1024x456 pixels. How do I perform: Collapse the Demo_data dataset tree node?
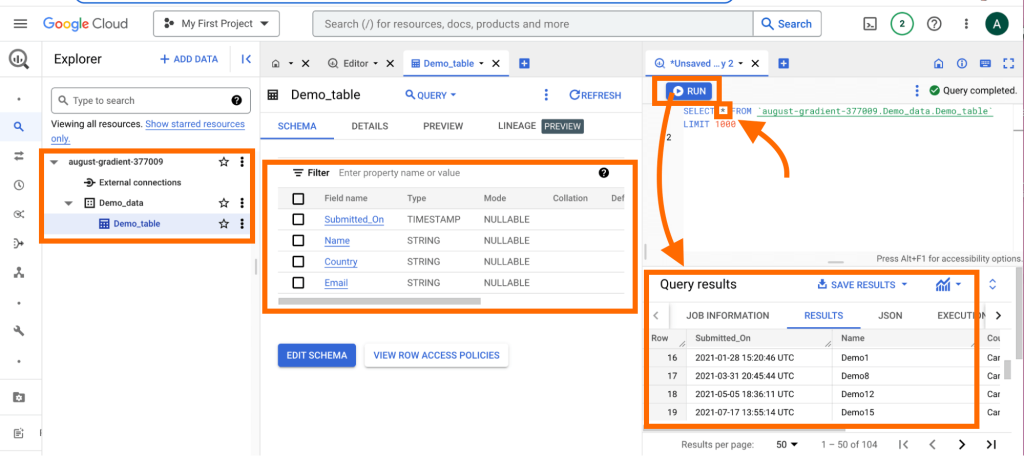pyautogui.click(x=69, y=203)
